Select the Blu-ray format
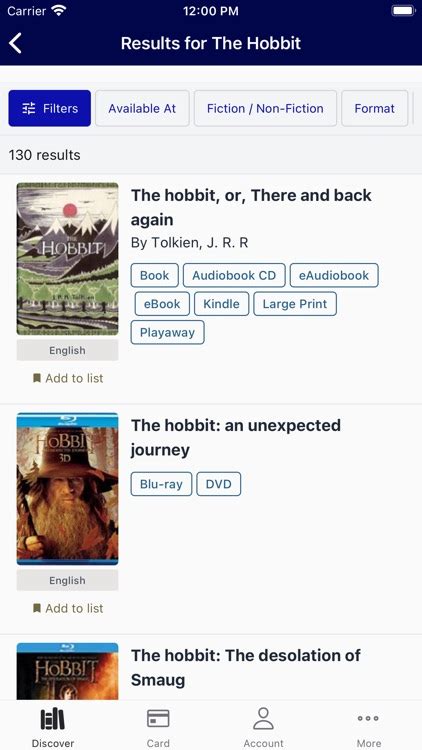Screen dimensions: 422x750 pos(161,484)
